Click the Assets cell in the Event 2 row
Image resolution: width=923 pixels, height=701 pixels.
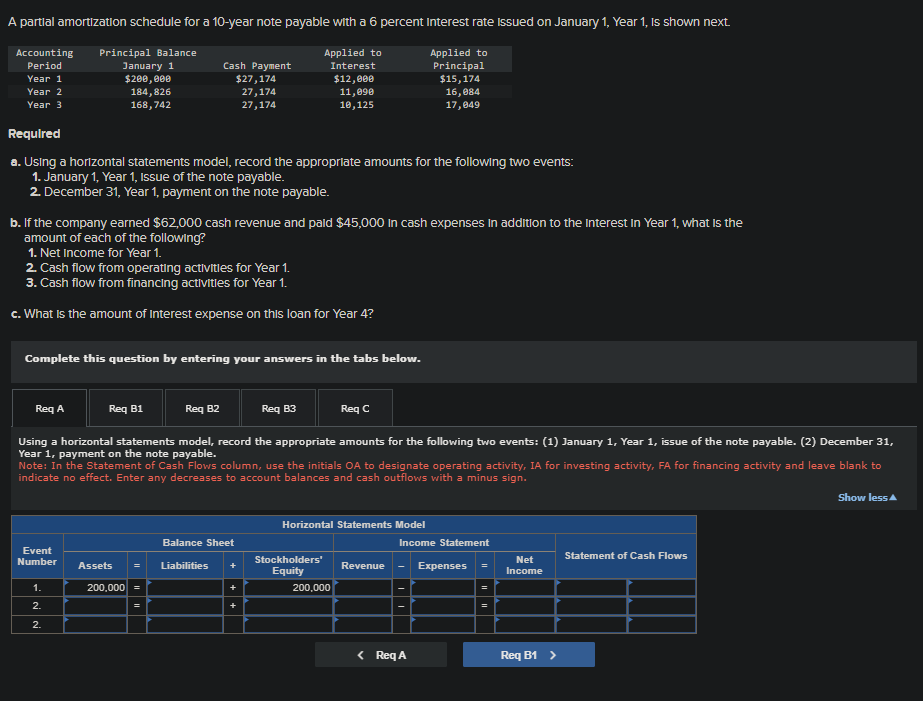[x=96, y=606]
